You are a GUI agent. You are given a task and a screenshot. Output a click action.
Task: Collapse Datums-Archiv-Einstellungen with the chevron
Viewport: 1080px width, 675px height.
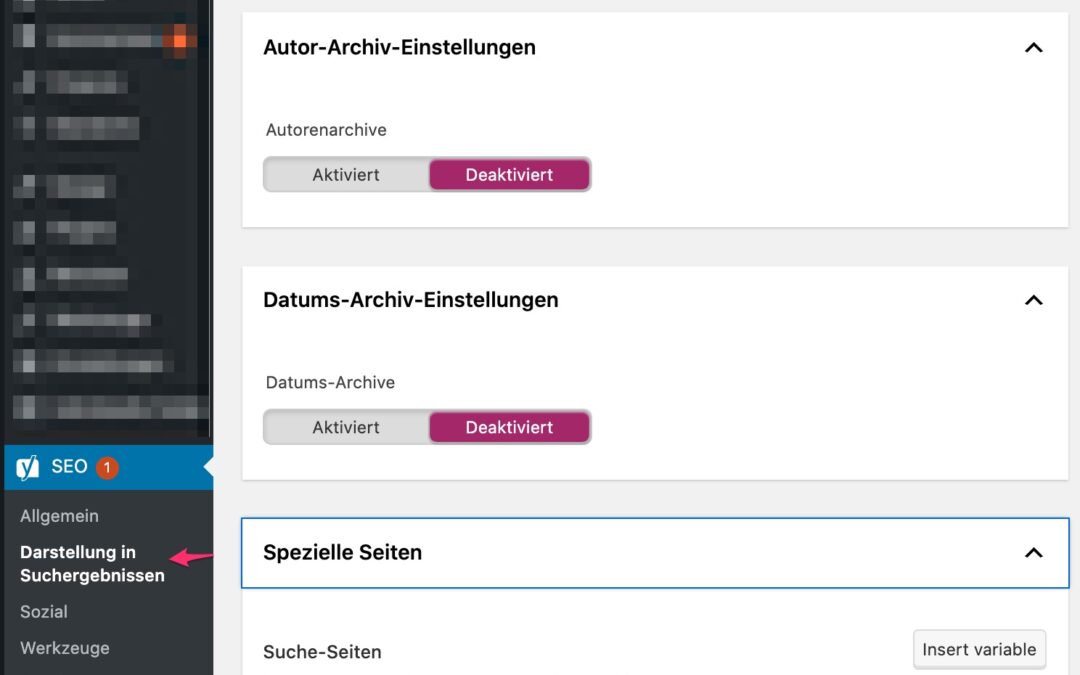(x=1034, y=300)
